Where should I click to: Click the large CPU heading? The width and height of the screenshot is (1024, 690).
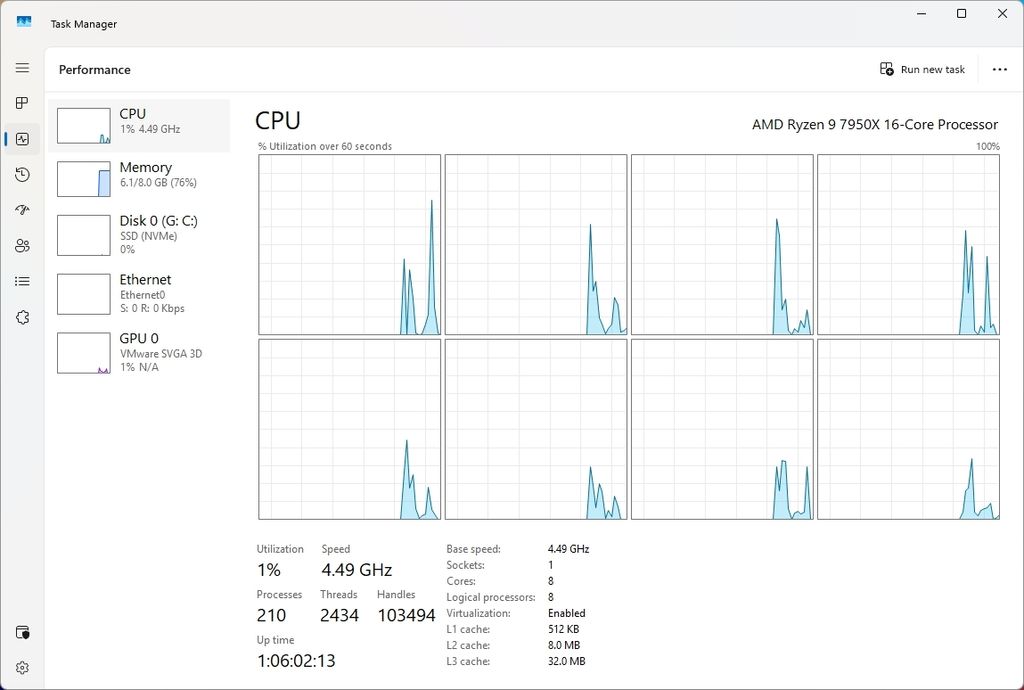(x=278, y=121)
